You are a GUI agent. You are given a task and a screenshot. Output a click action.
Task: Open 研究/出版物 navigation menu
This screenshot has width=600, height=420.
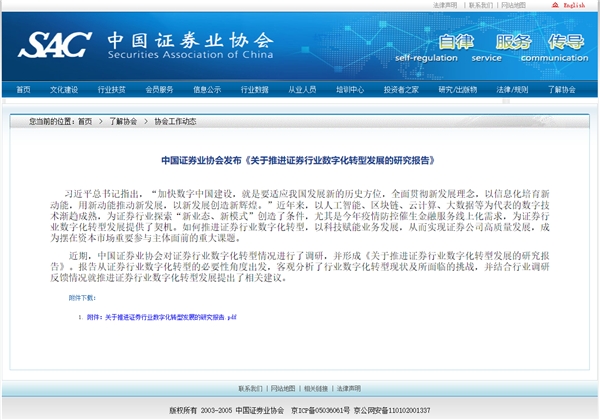(458, 90)
